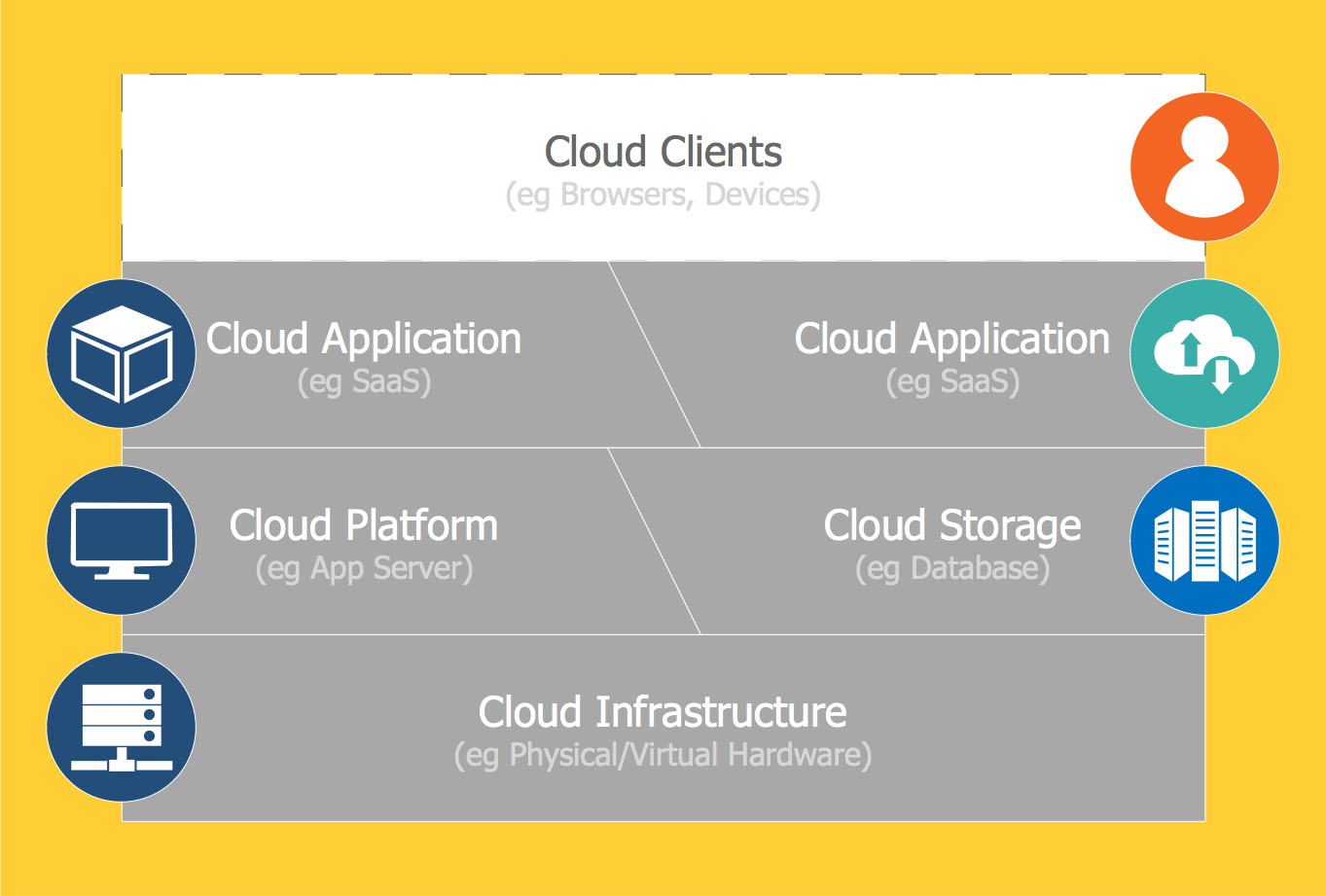
Task: Select the '(eg Browsers, Devices)' subtitle
Action: 663,195
